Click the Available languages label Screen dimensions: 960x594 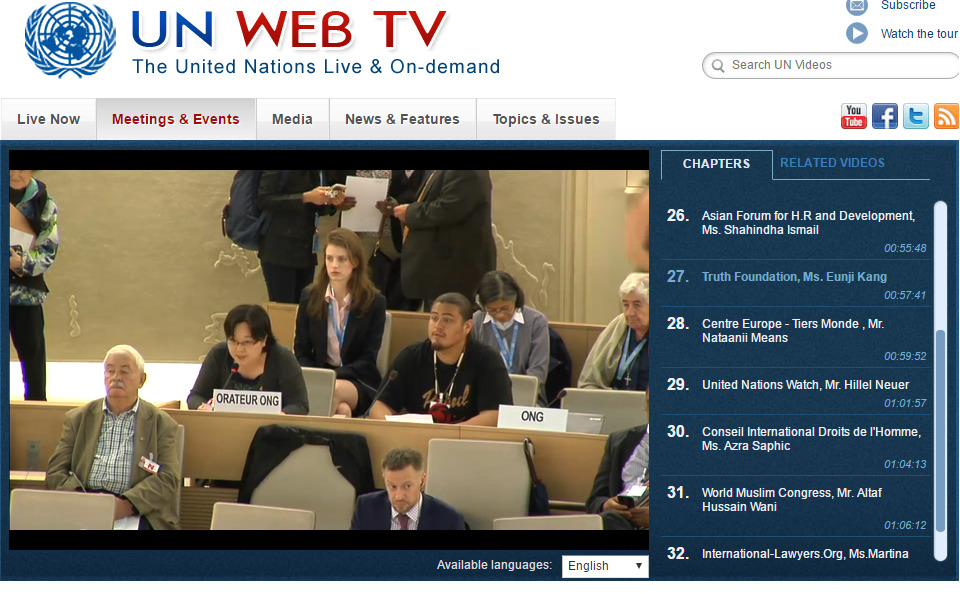(x=494, y=565)
